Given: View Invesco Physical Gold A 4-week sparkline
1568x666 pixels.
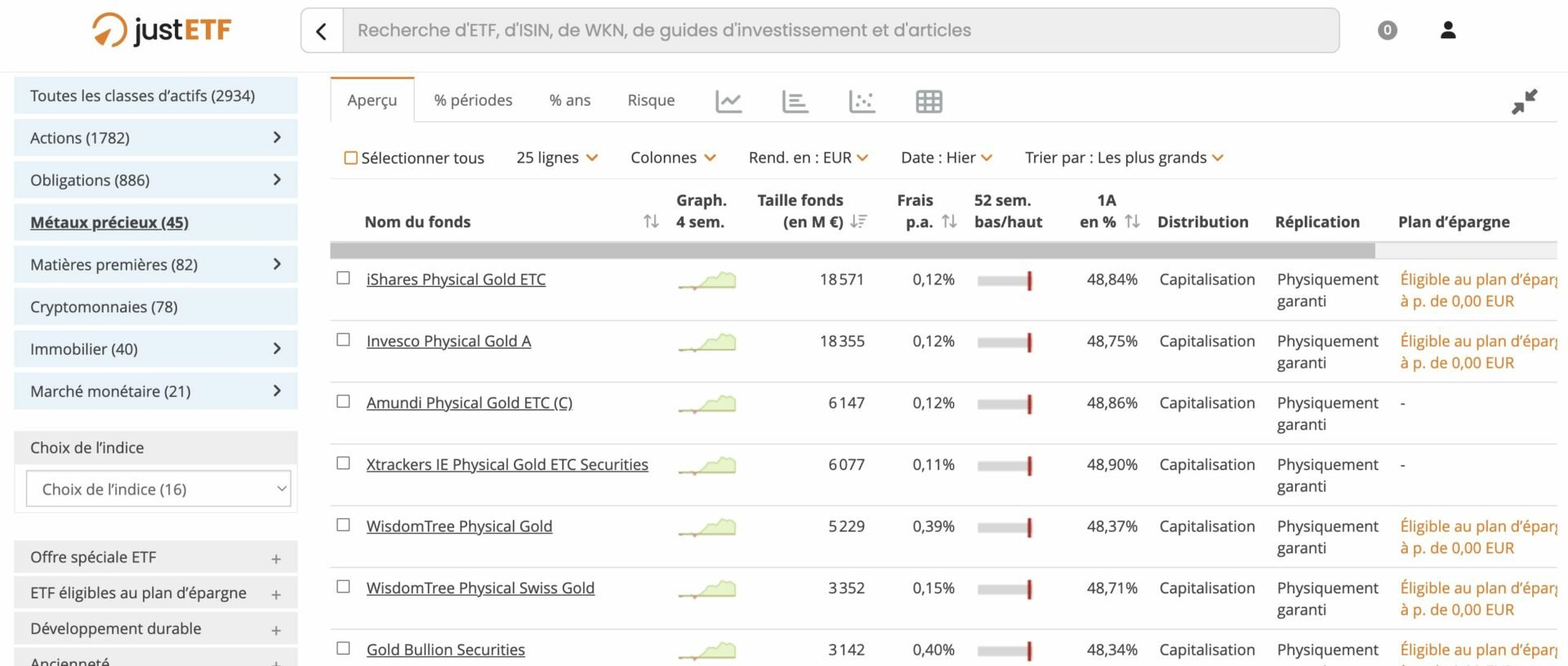Looking at the screenshot, I should pos(707,342).
